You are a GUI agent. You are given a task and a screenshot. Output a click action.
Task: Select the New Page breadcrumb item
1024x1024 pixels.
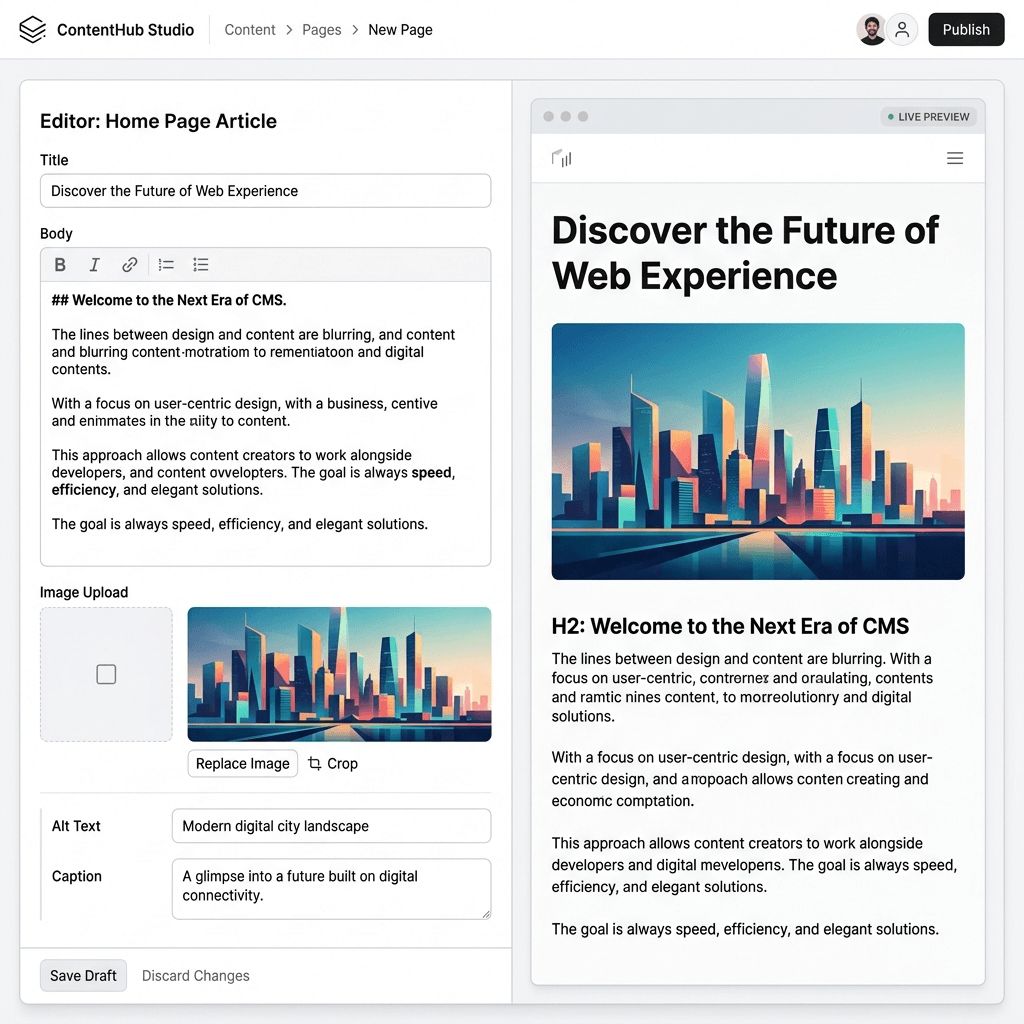[x=400, y=30]
